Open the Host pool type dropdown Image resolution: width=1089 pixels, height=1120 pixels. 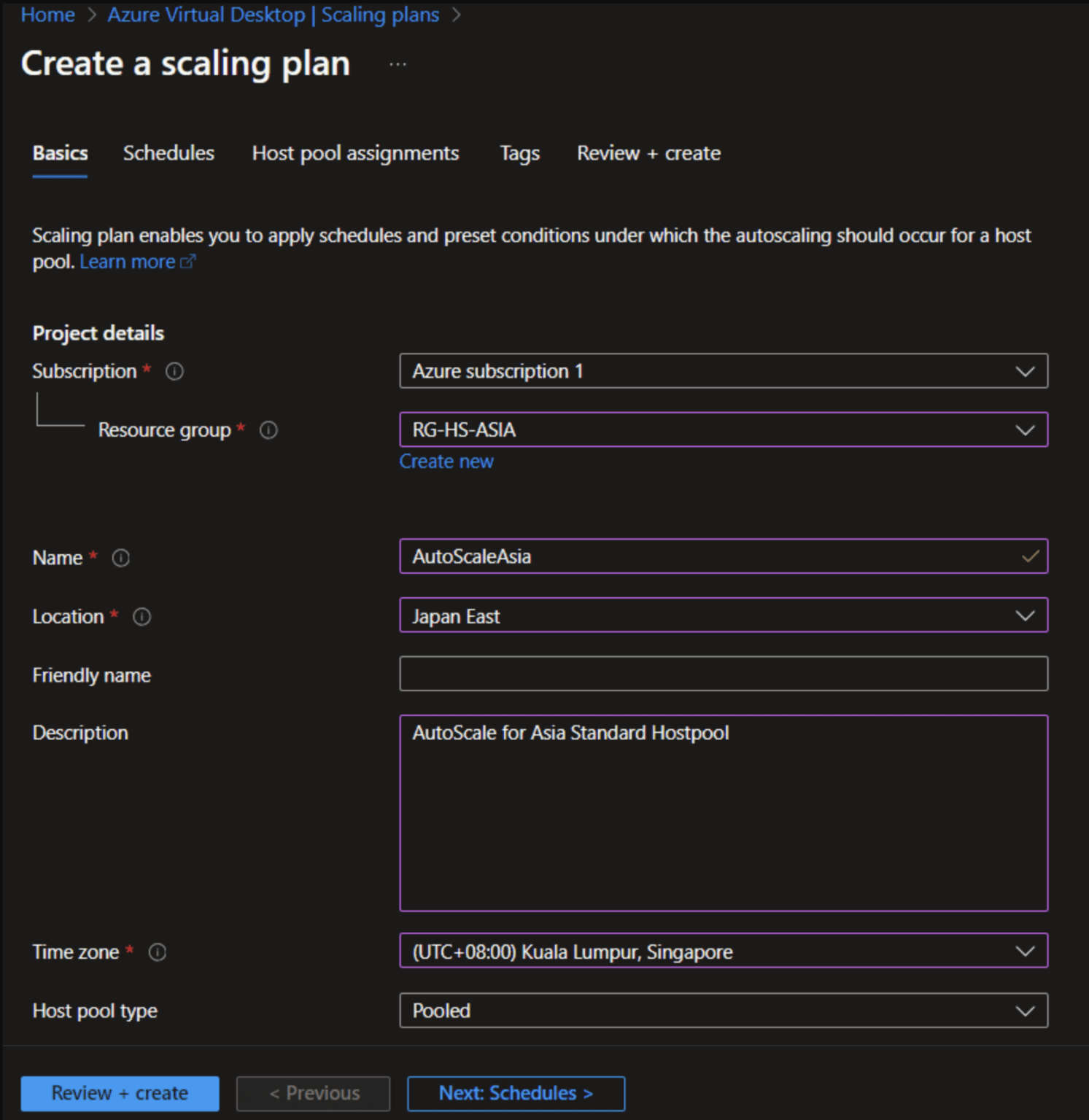click(x=1026, y=1011)
